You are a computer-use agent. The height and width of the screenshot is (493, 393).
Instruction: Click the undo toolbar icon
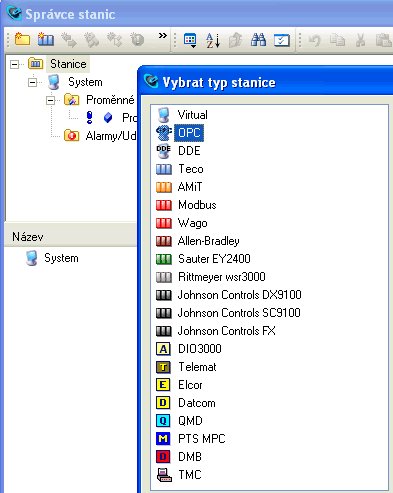pos(314,40)
